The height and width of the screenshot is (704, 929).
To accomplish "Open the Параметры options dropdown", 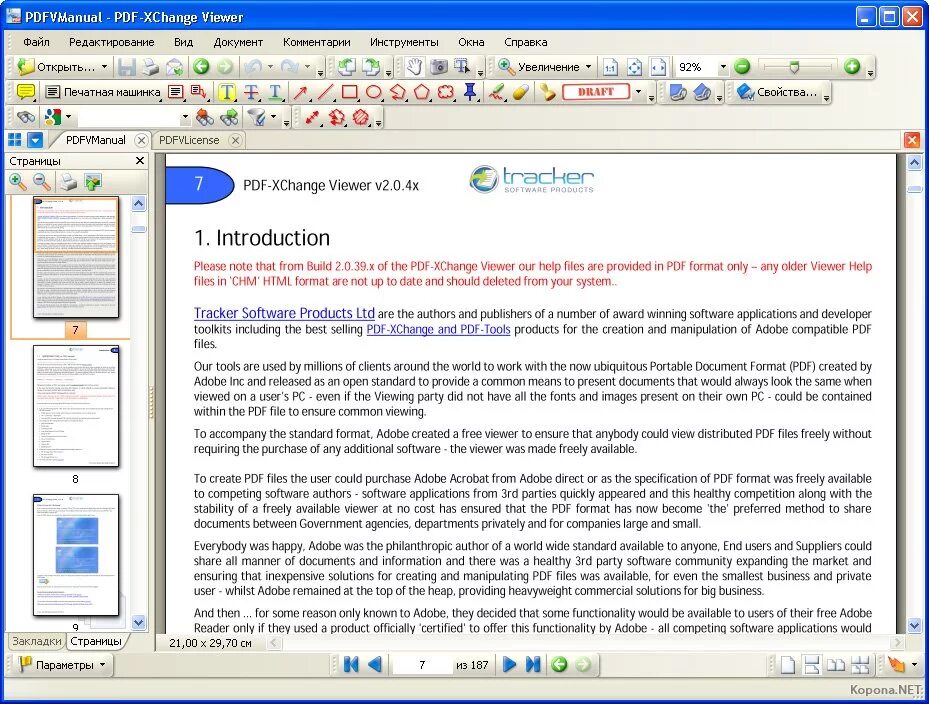I will click(102, 665).
